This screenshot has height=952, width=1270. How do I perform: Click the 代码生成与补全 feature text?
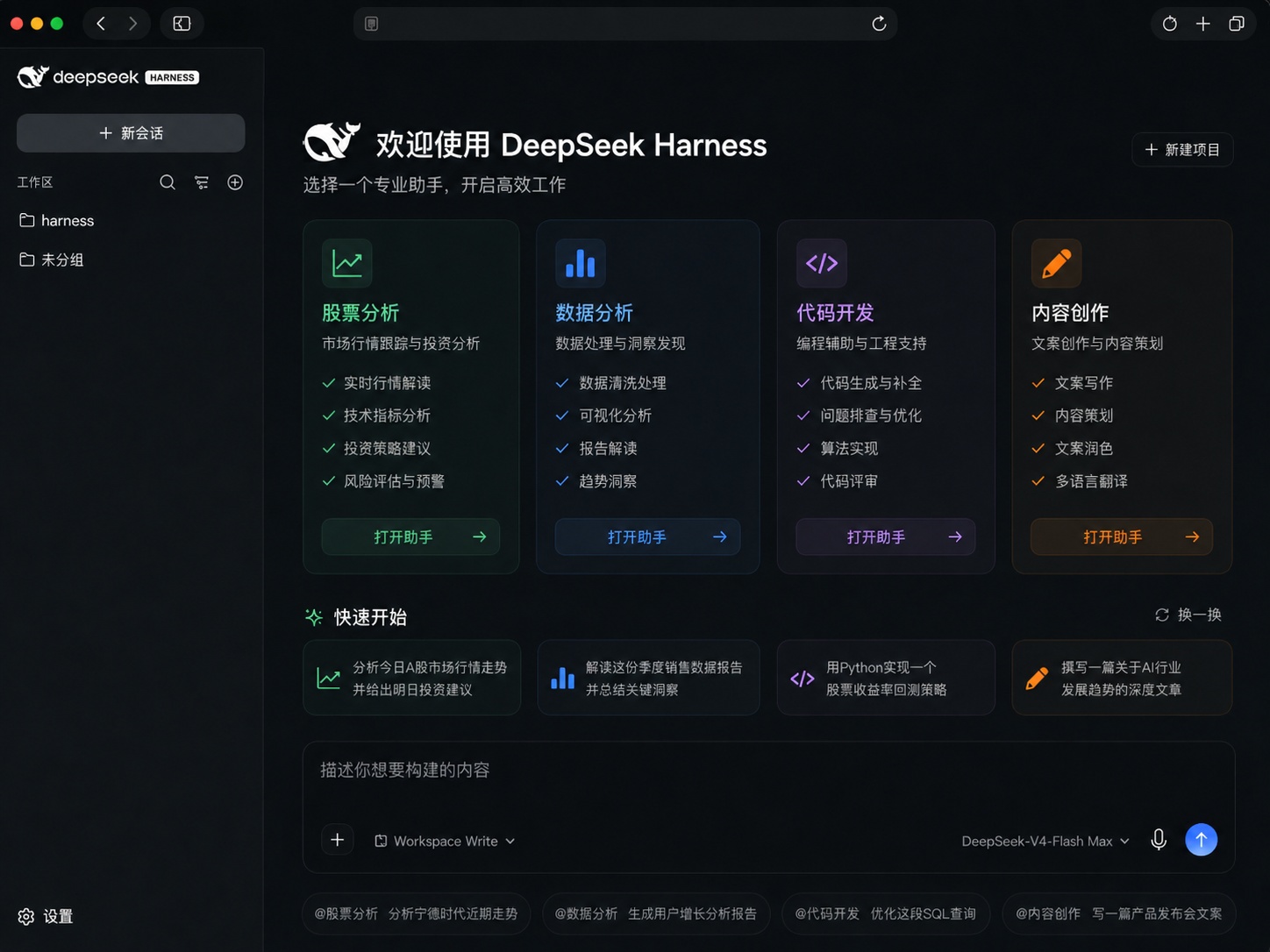pyautogui.click(x=871, y=383)
